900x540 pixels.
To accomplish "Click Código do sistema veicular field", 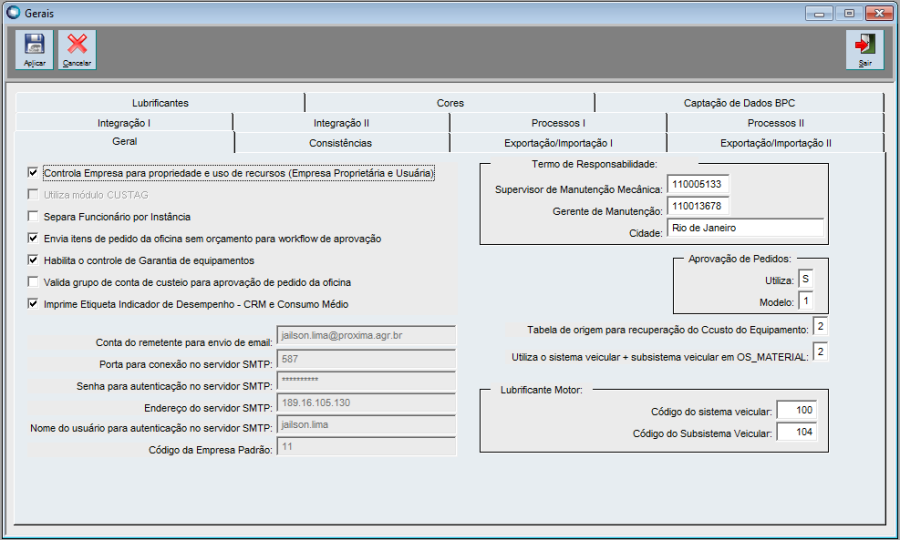I will 796,410.
